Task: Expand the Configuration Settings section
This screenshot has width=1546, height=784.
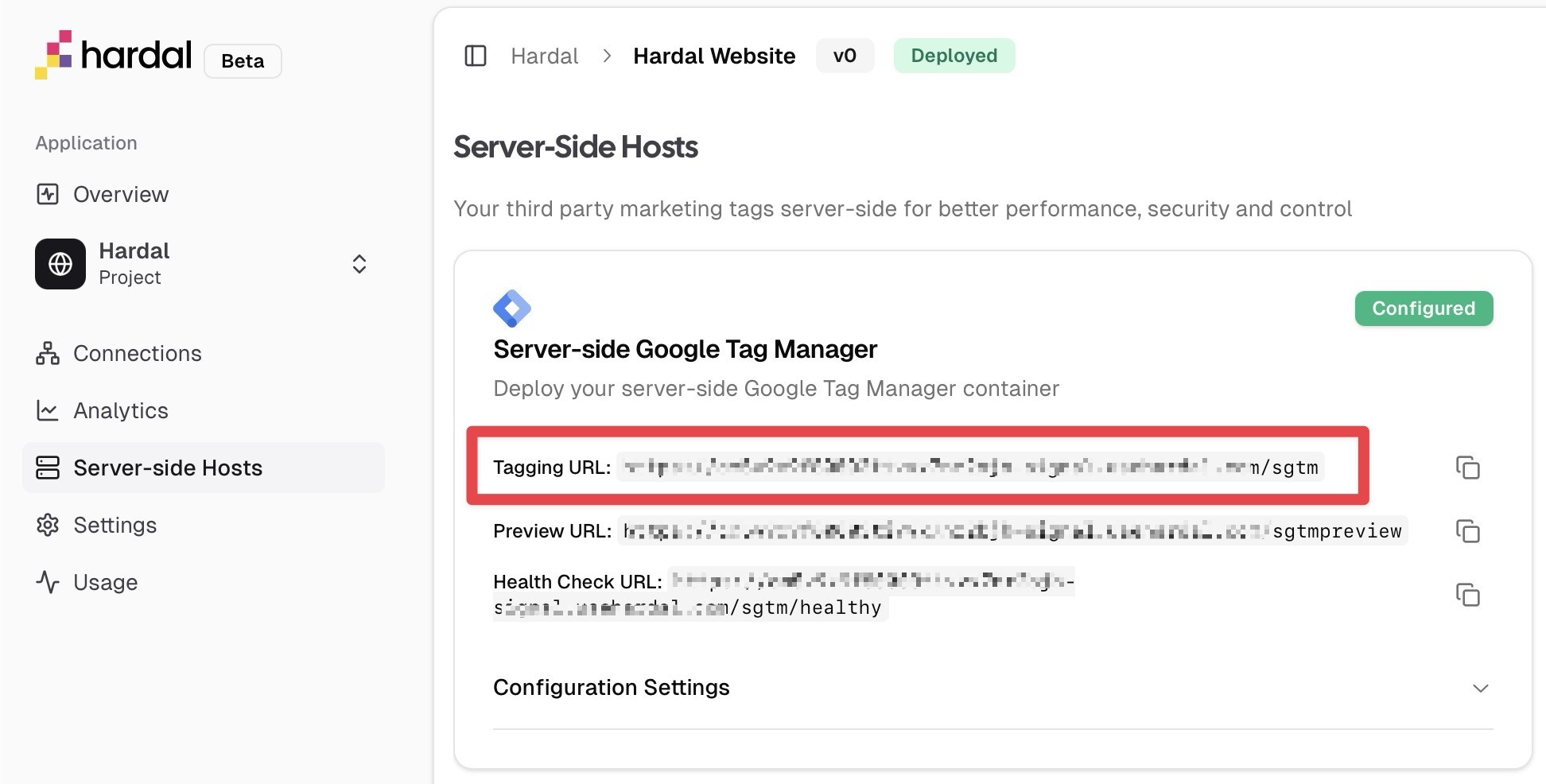Action: 1480,687
